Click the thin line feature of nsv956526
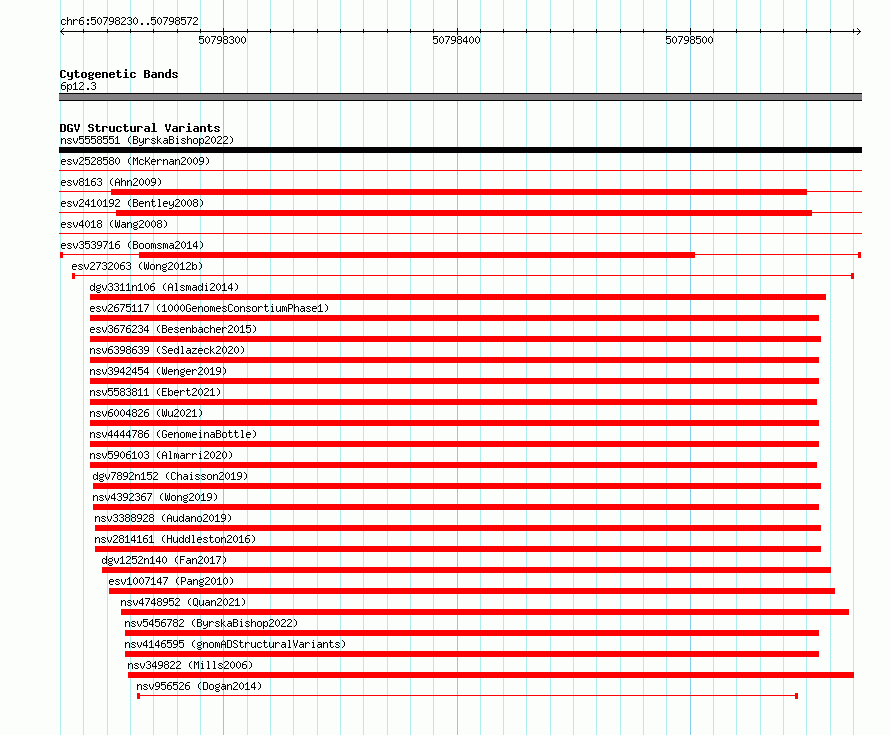Viewport: 890px width, 735px height. [x=468, y=696]
